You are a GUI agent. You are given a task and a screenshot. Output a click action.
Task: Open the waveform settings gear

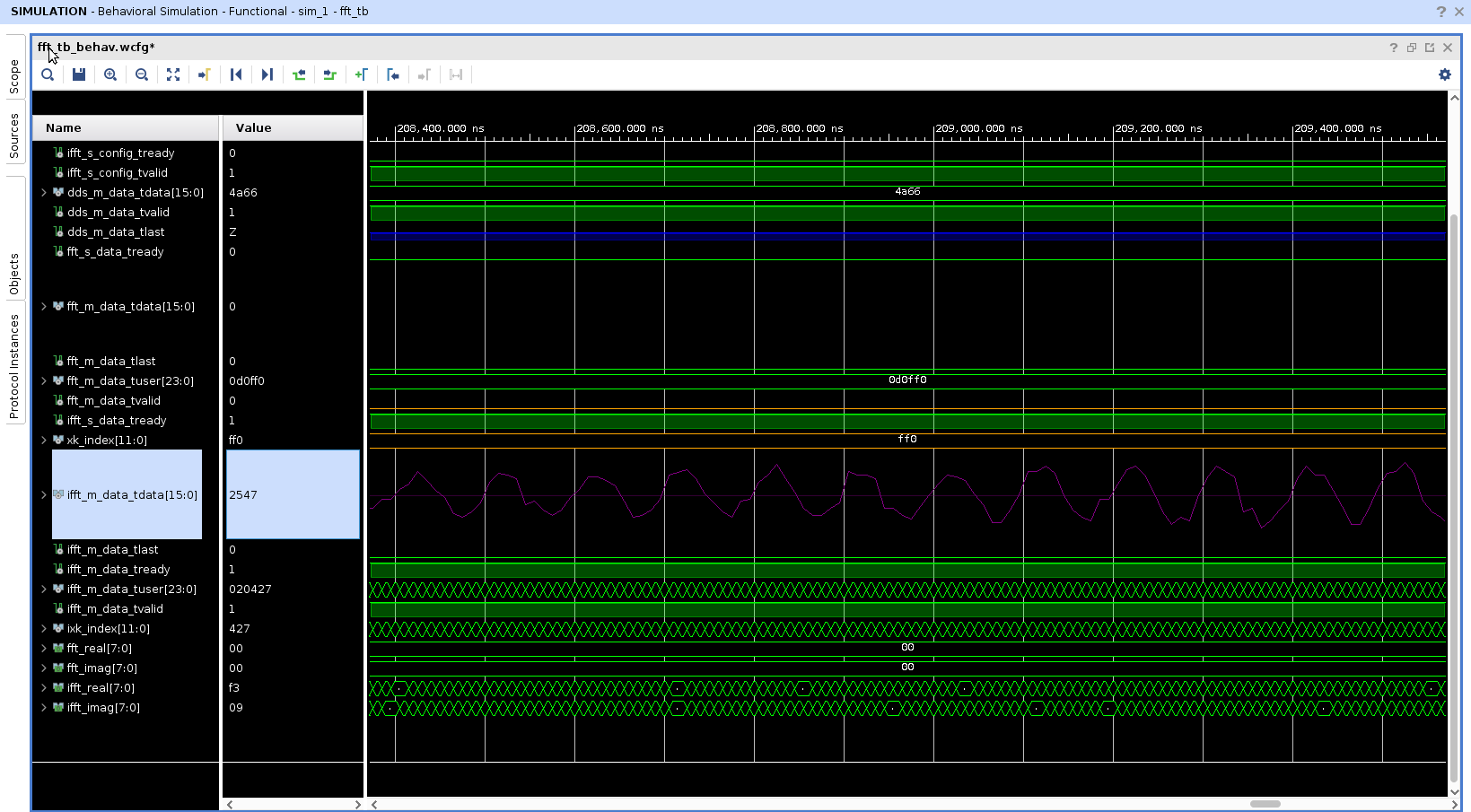1445,74
